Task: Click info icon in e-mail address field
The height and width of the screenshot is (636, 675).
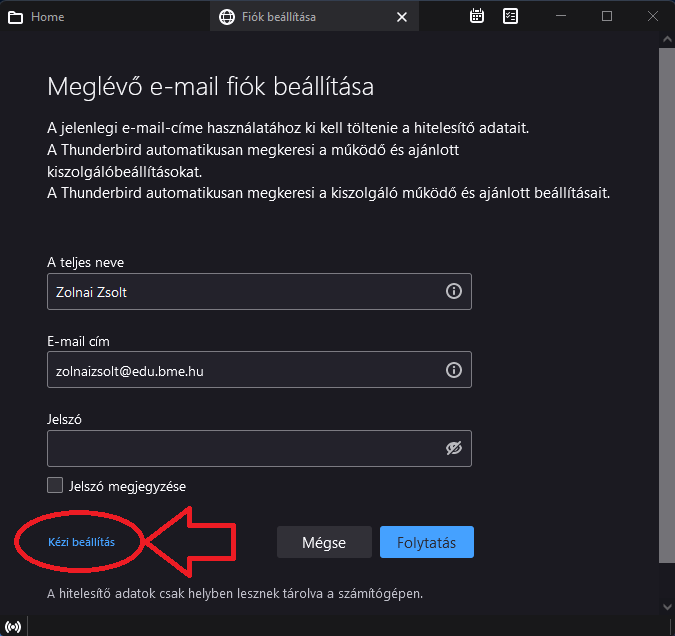Action: click(x=454, y=370)
